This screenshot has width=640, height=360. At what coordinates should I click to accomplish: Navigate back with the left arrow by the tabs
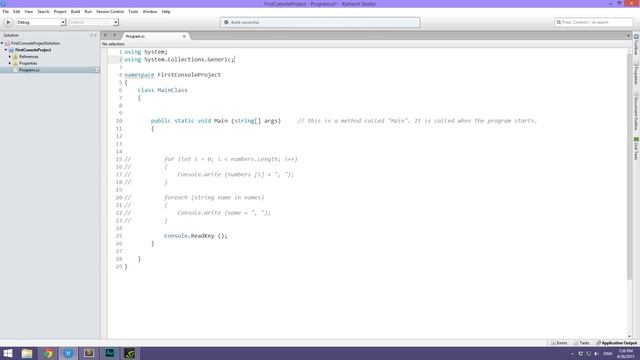coord(105,36)
